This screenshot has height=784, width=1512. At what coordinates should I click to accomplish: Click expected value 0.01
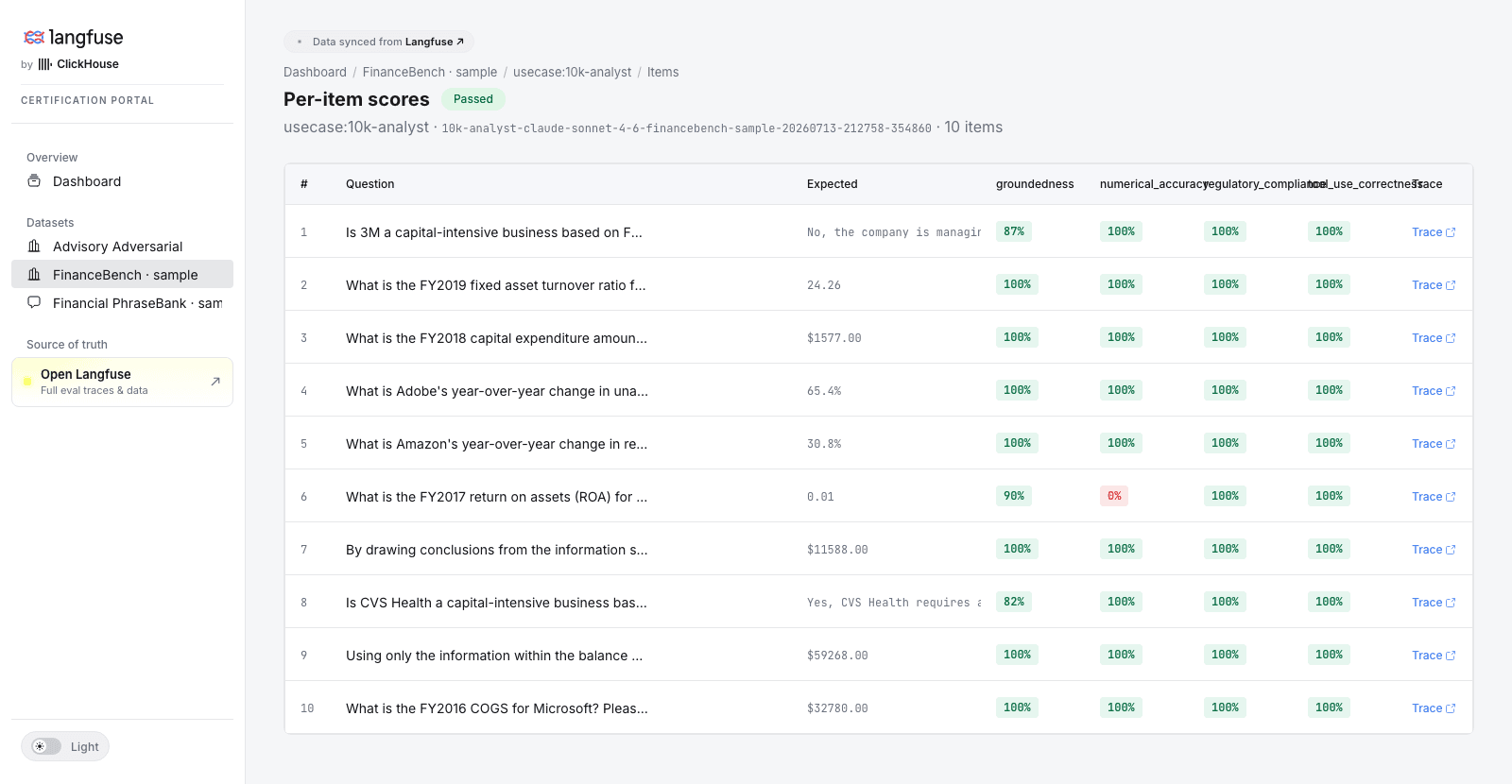click(820, 497)
